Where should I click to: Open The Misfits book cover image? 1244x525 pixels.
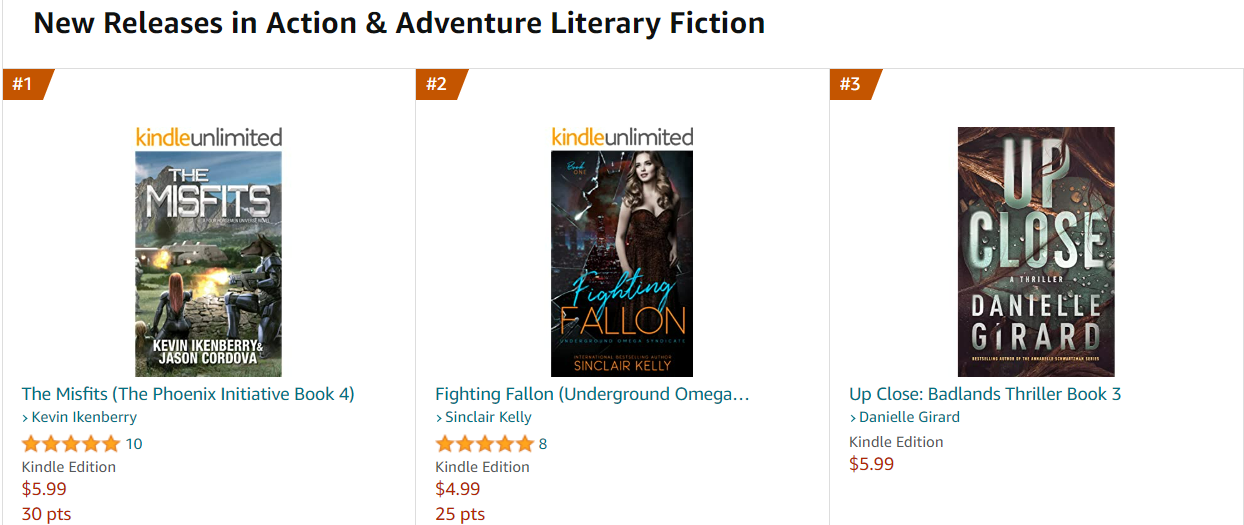[x=208, y=263]
